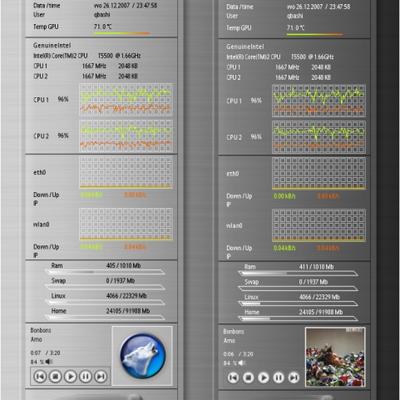
Task: Click the CPU 1 load graph in the light left panel
Action: pos(126,99)
